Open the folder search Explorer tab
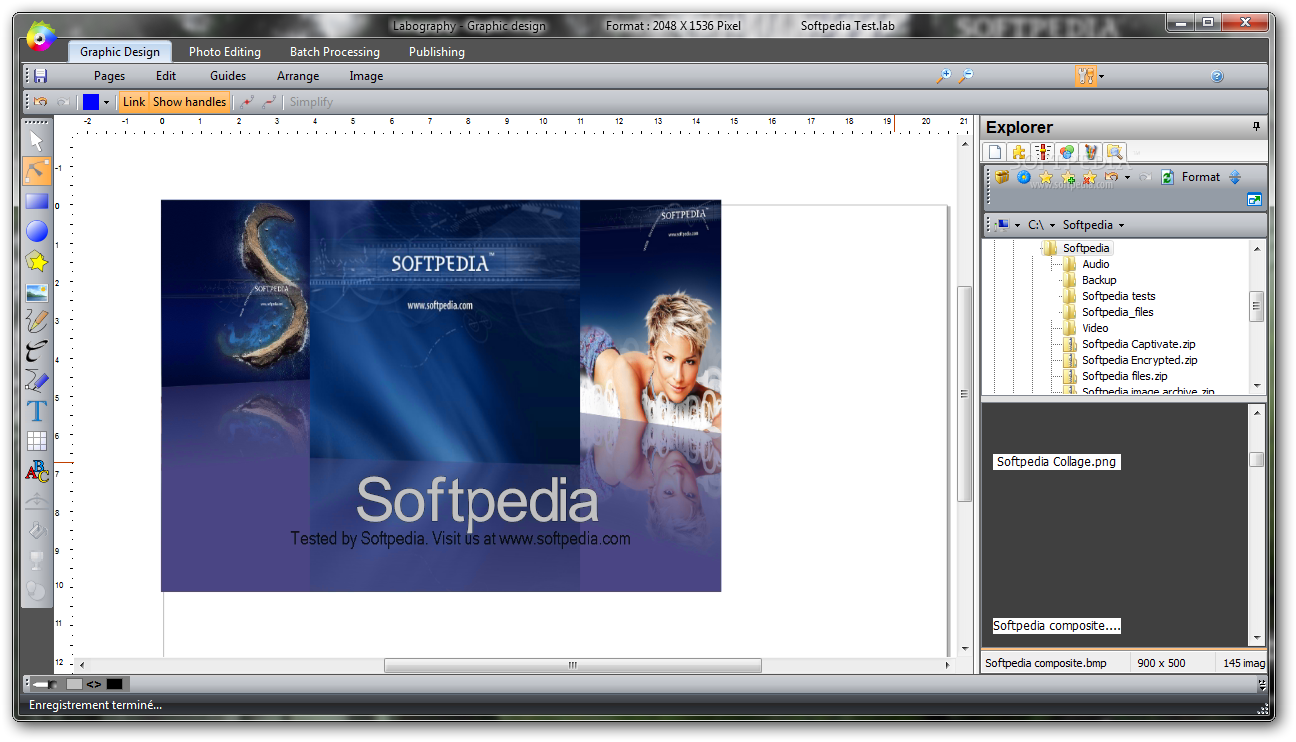Screen dimensions: 1296x742 click(x=1115, y=152)
